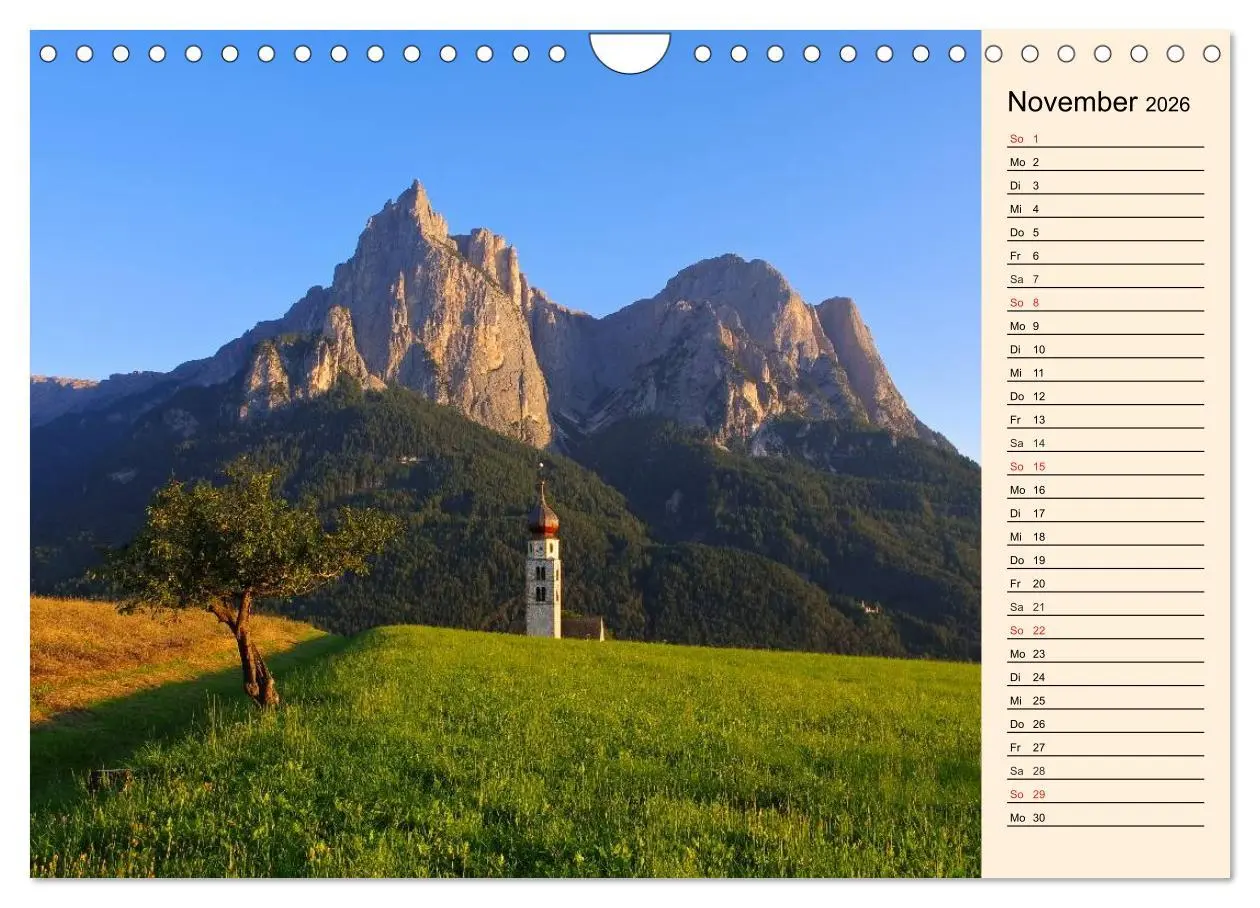Click the semicircular hanger cutout at top
1260x908 pixels.
(631, 45)
